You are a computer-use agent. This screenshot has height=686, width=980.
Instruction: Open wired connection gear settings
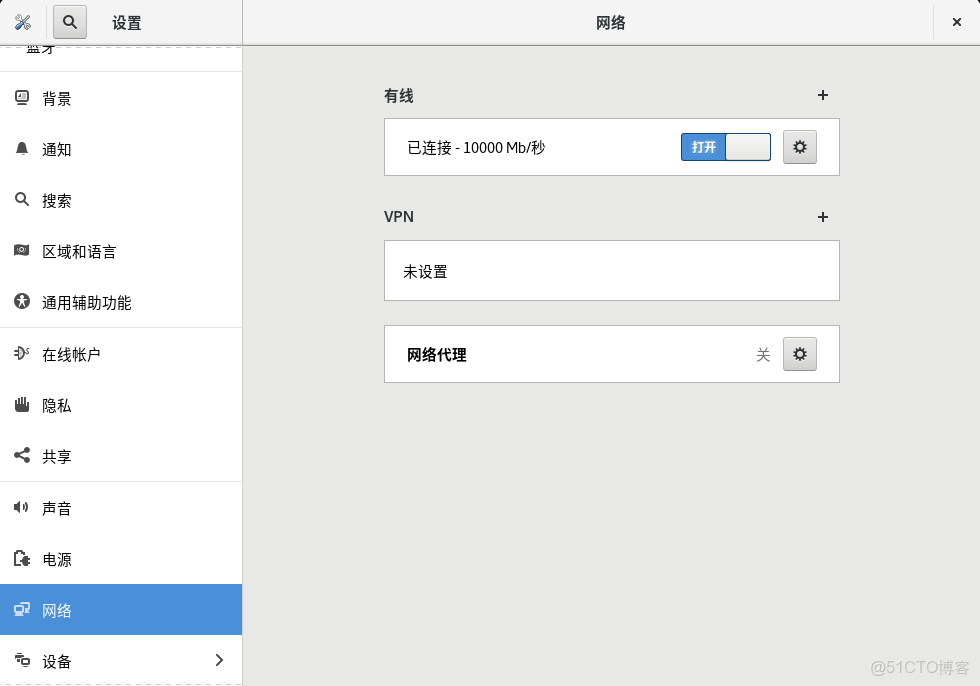coord(799,146)
